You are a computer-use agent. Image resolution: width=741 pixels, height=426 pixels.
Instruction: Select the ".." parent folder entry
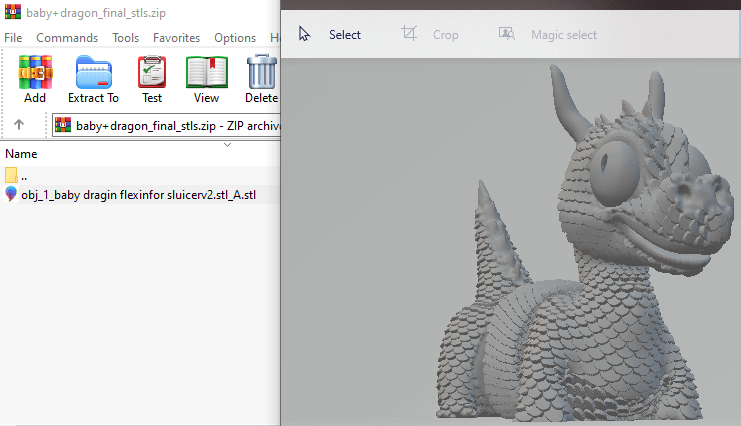pyautogui.click(x=23, y=176)
